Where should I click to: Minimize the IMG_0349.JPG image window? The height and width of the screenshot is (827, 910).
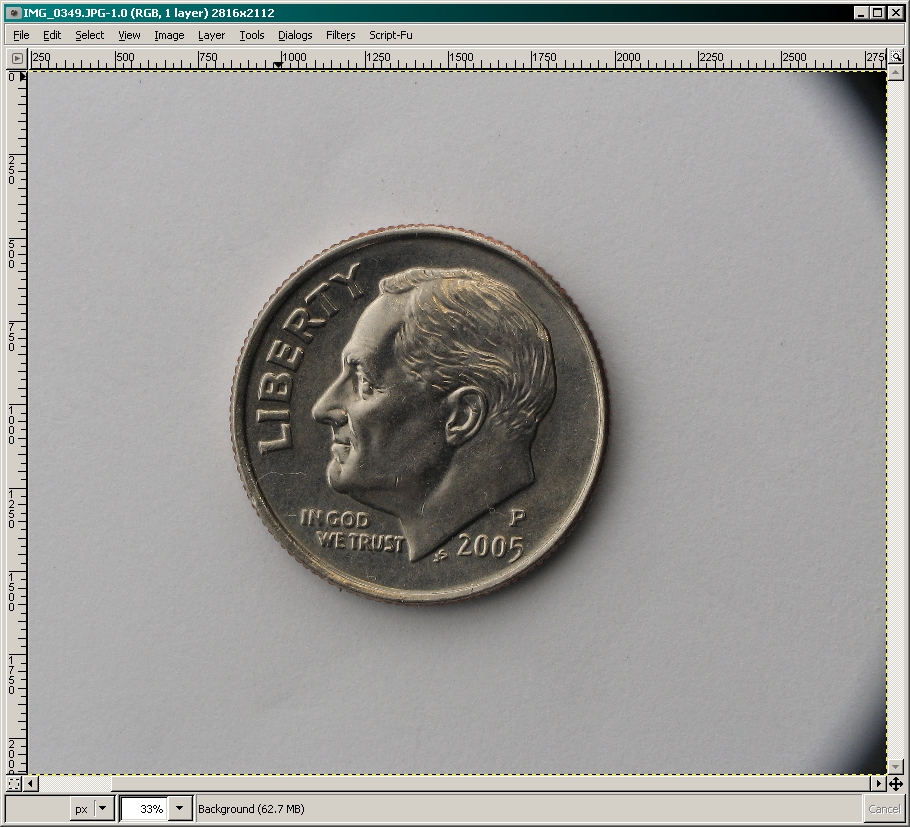[862, 13]
